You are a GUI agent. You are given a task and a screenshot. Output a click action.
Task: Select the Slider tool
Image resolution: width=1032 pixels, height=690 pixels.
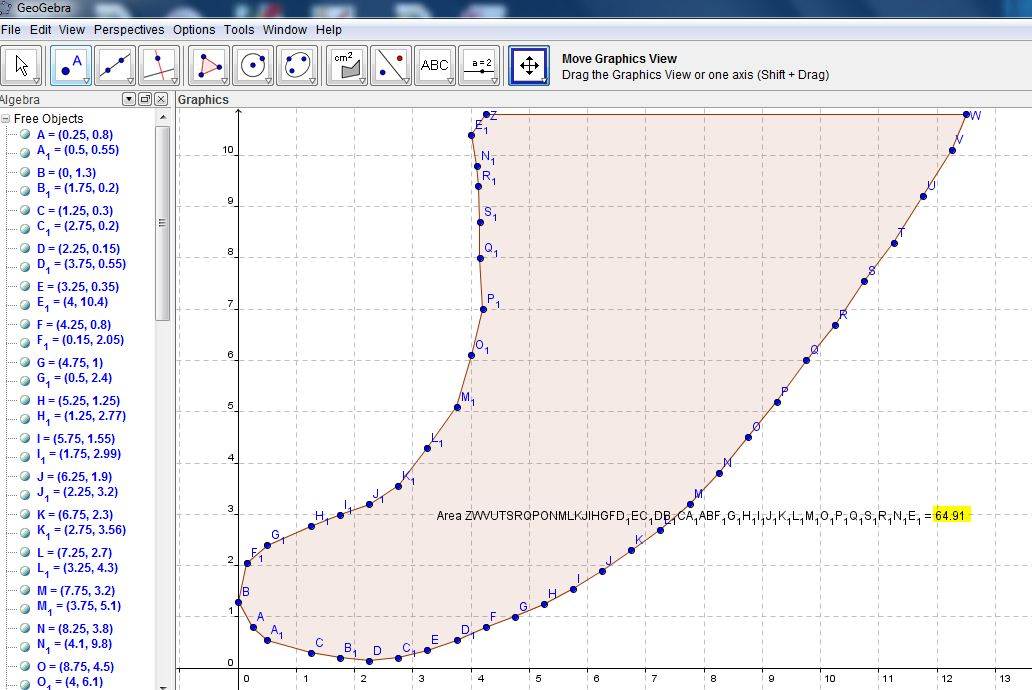[479, 66]
